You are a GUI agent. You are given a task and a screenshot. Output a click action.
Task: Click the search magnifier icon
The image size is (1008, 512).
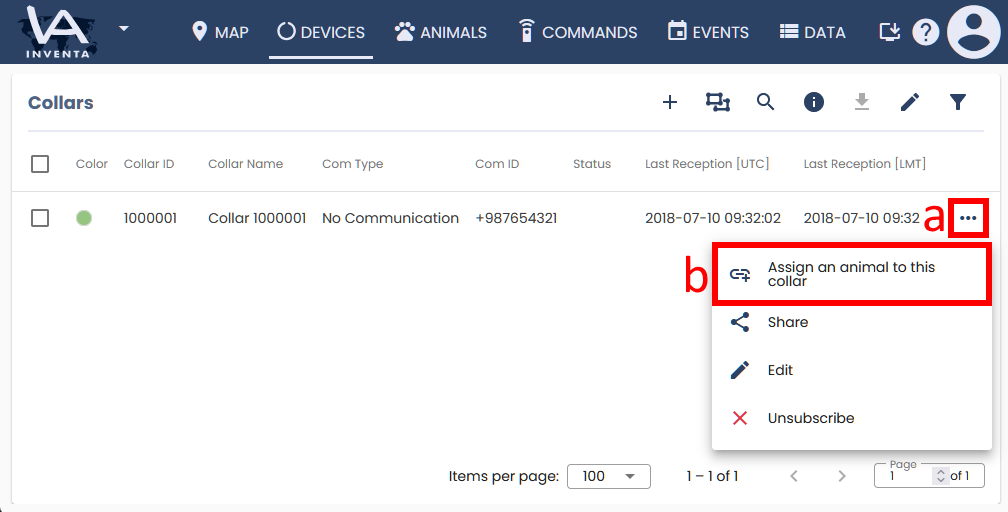click(766, 102)
